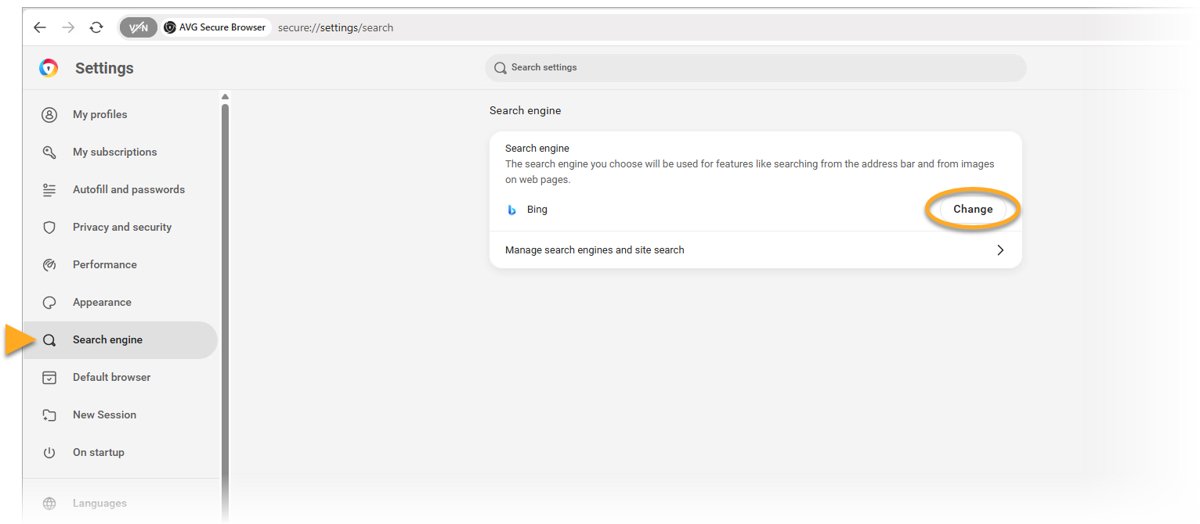1200x524 pixels.
Task: Click the Bing search engine name
Action: point(537,210)
